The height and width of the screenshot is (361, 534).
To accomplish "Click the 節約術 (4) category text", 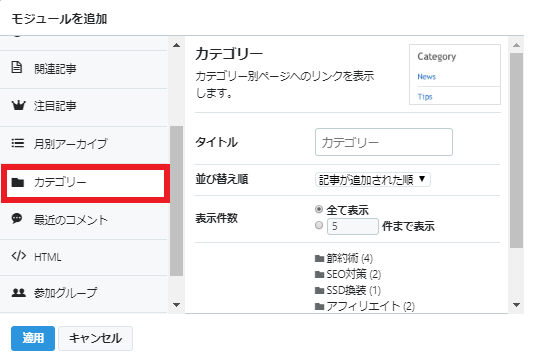I will (349, 258).
